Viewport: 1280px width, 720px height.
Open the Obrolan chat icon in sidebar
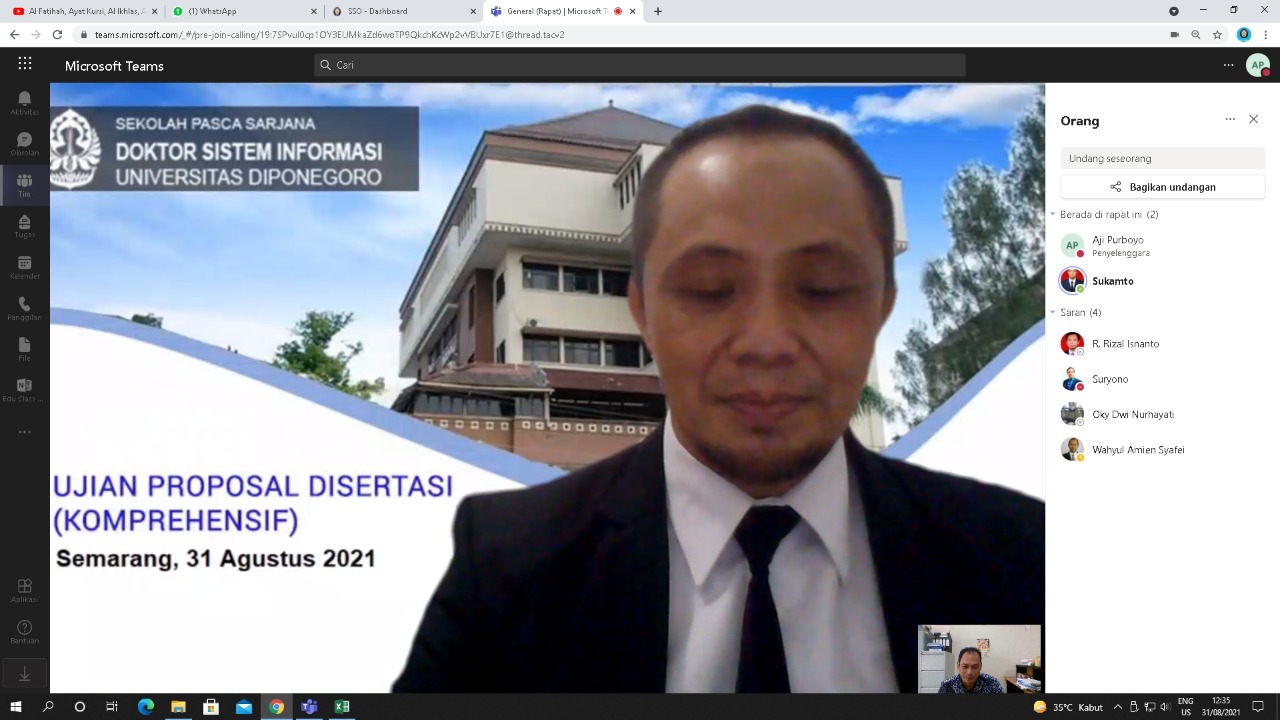point(24,143)
